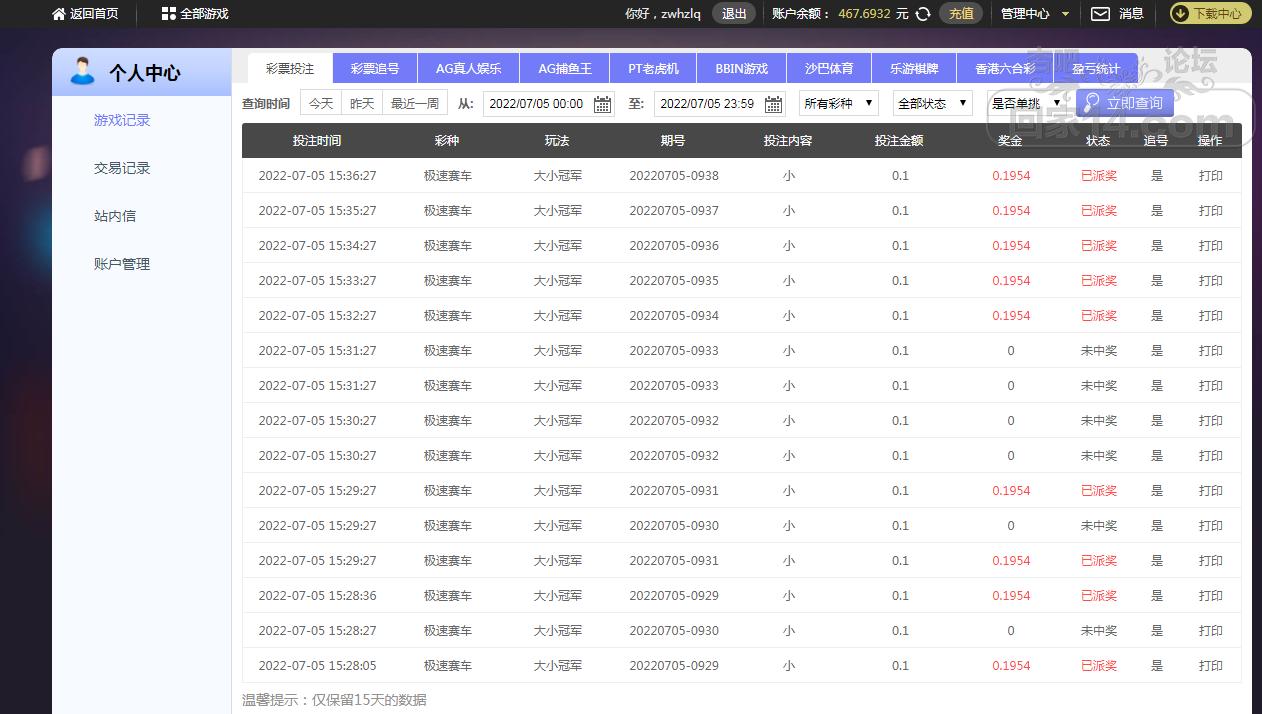Open the start date calendar icon
Viewport: 1262px width, 714px height.
click(602, 104)
